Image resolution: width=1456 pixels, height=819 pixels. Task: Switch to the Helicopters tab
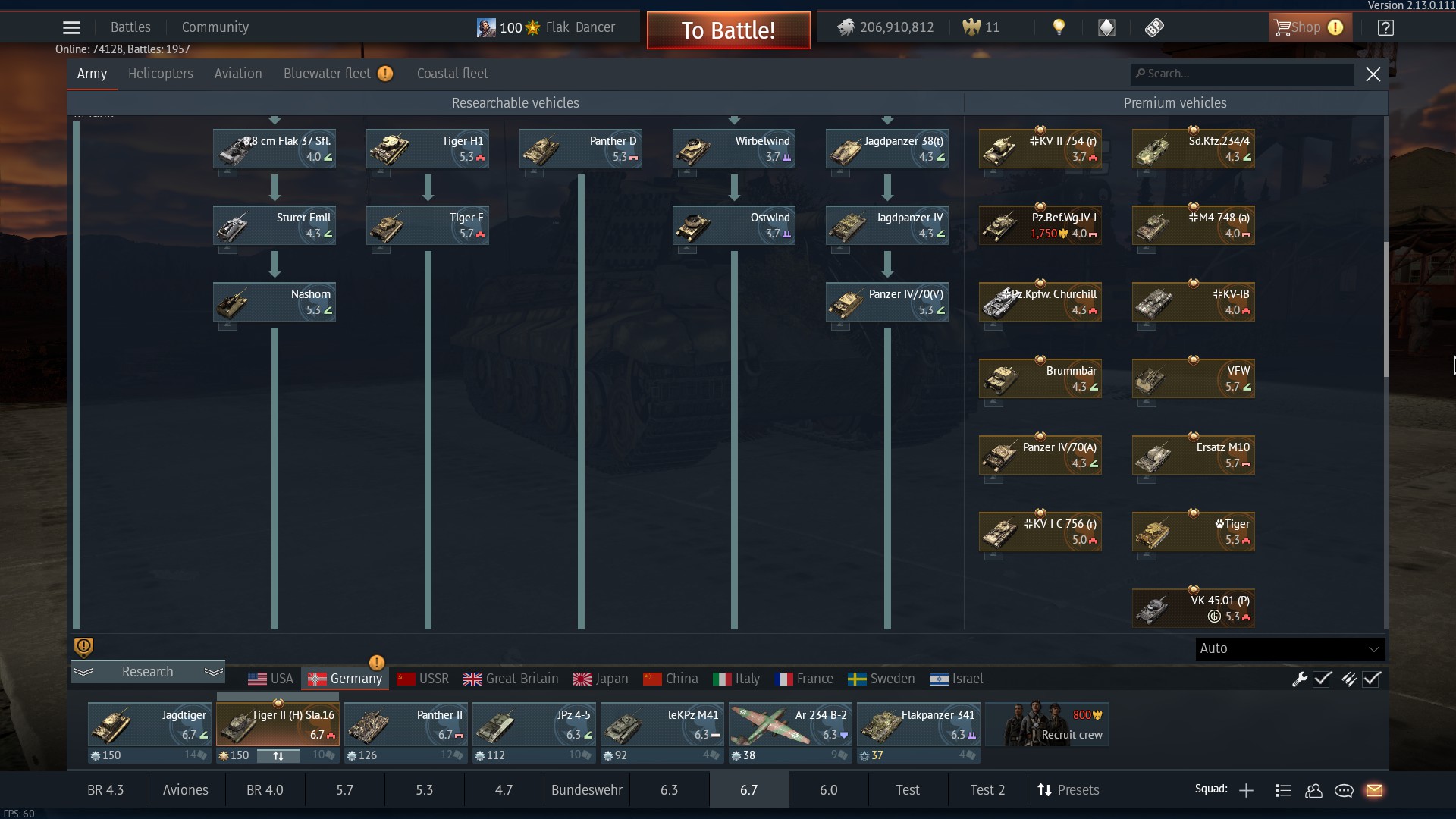tap(161, 74)
